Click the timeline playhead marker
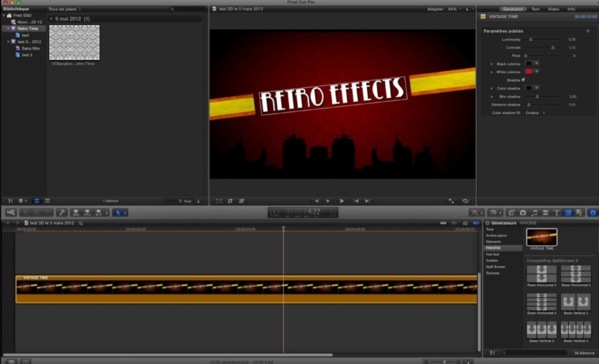 tap(283, 228)
